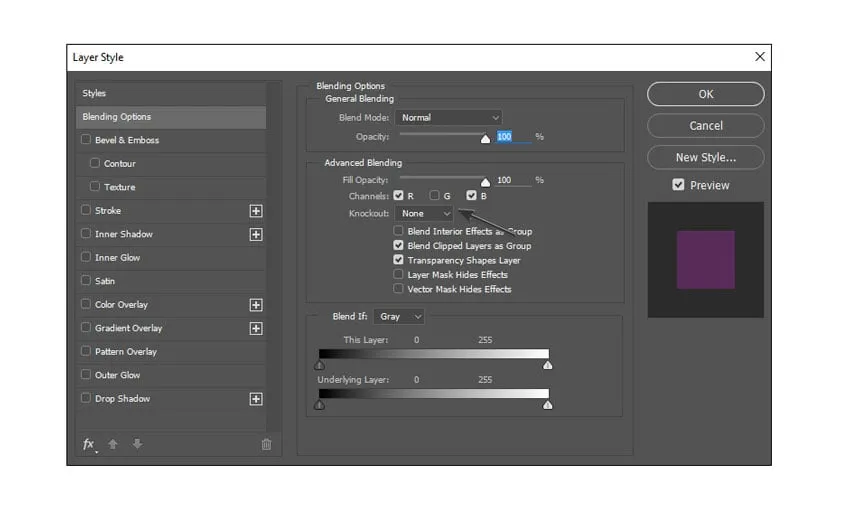This screenshot has width=850, height=507.
Task: Expand the Knockout dropdown
Action: pyautogui.click(x=424, y=214)
